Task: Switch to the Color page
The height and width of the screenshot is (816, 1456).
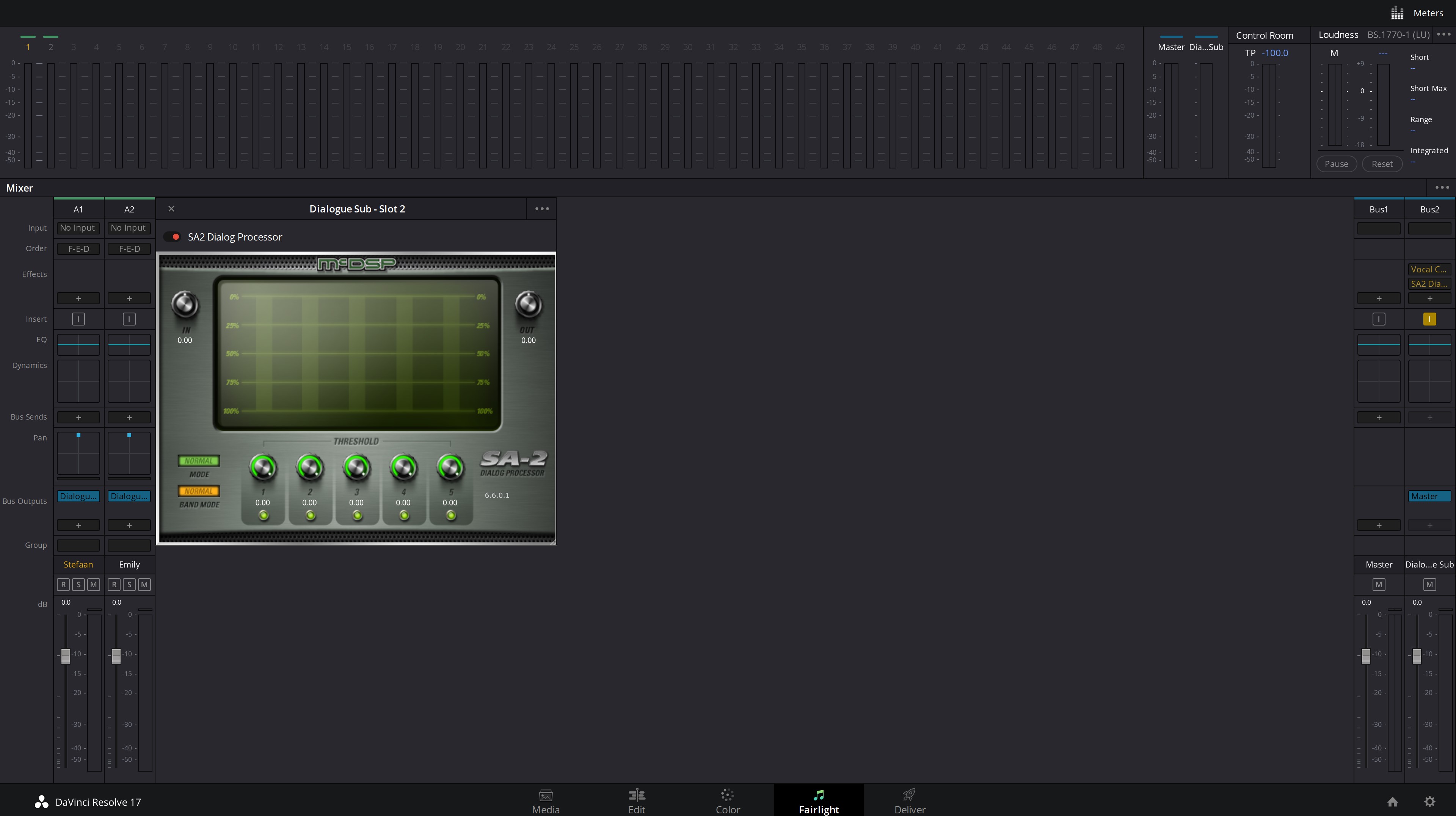Action: click(x=728, y=801)
